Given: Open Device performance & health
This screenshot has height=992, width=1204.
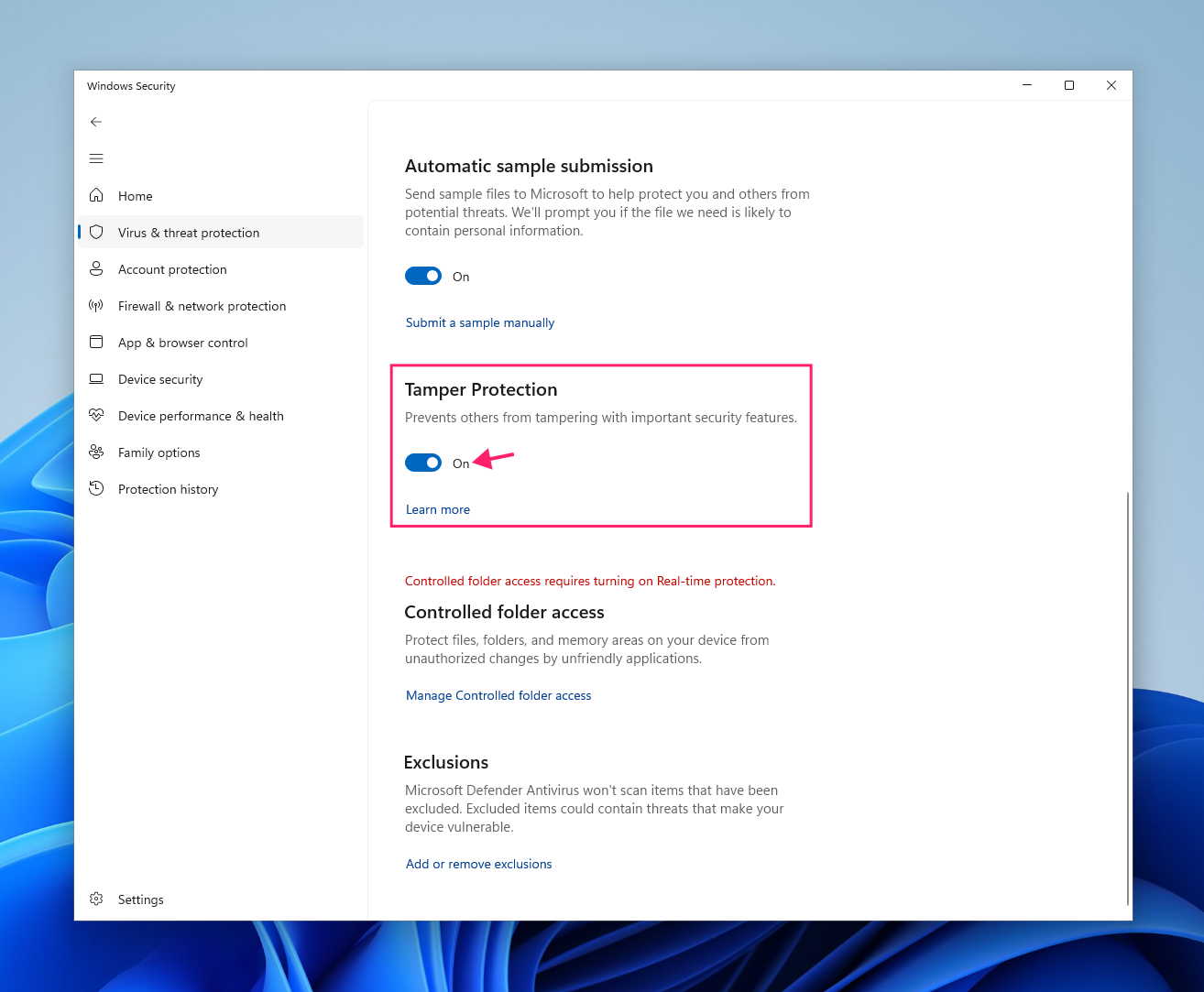Looking at the screenshot, I should coord(221,415).
